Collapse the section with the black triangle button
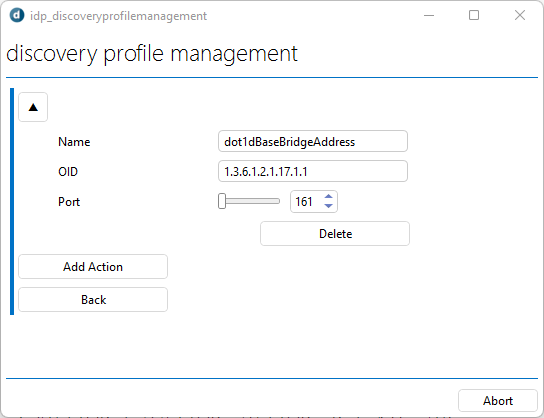544x418 pixels. 33,107
